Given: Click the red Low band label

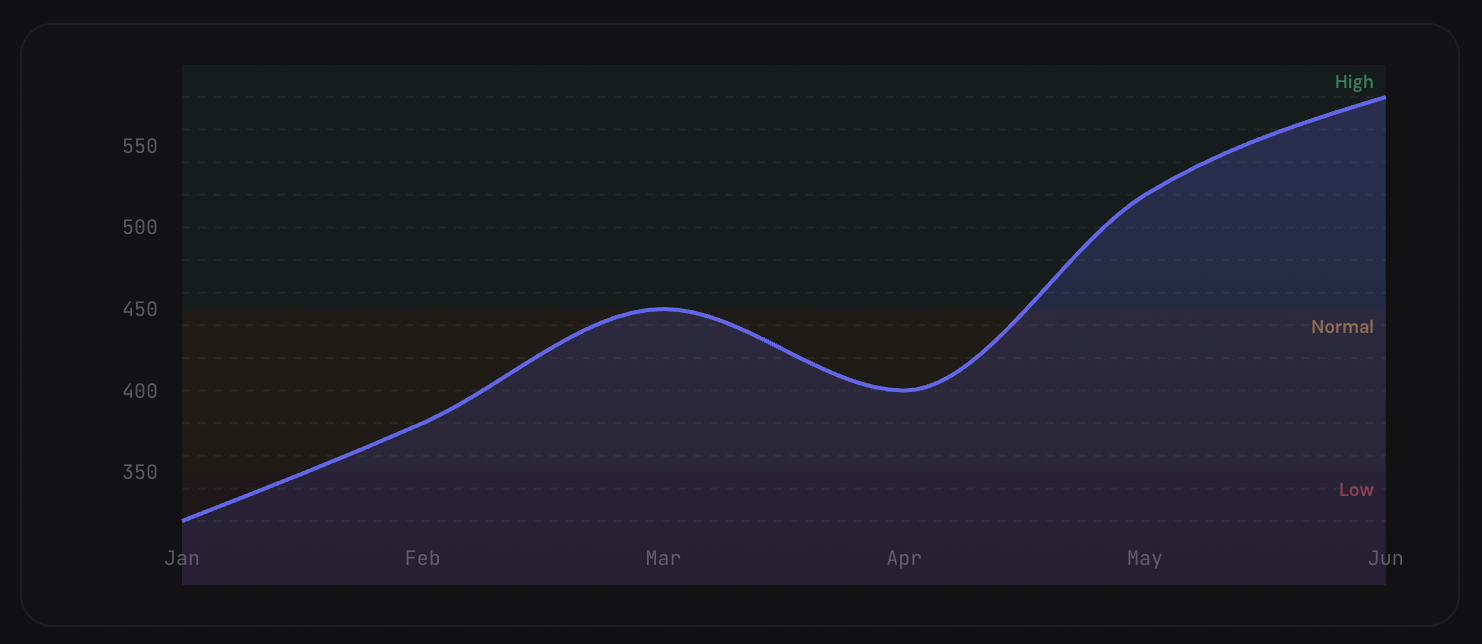Looking at the screenshot, I should tap(1356, 490).
